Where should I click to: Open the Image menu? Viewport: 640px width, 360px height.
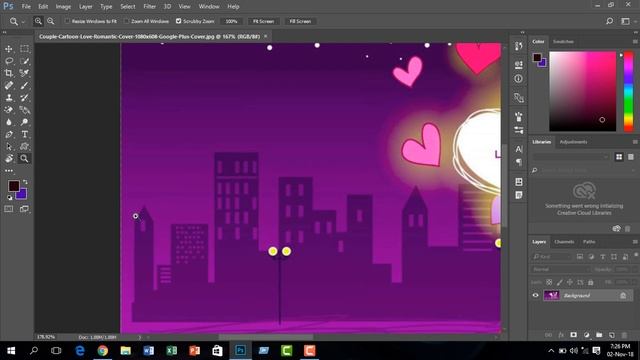click(63, 7)
